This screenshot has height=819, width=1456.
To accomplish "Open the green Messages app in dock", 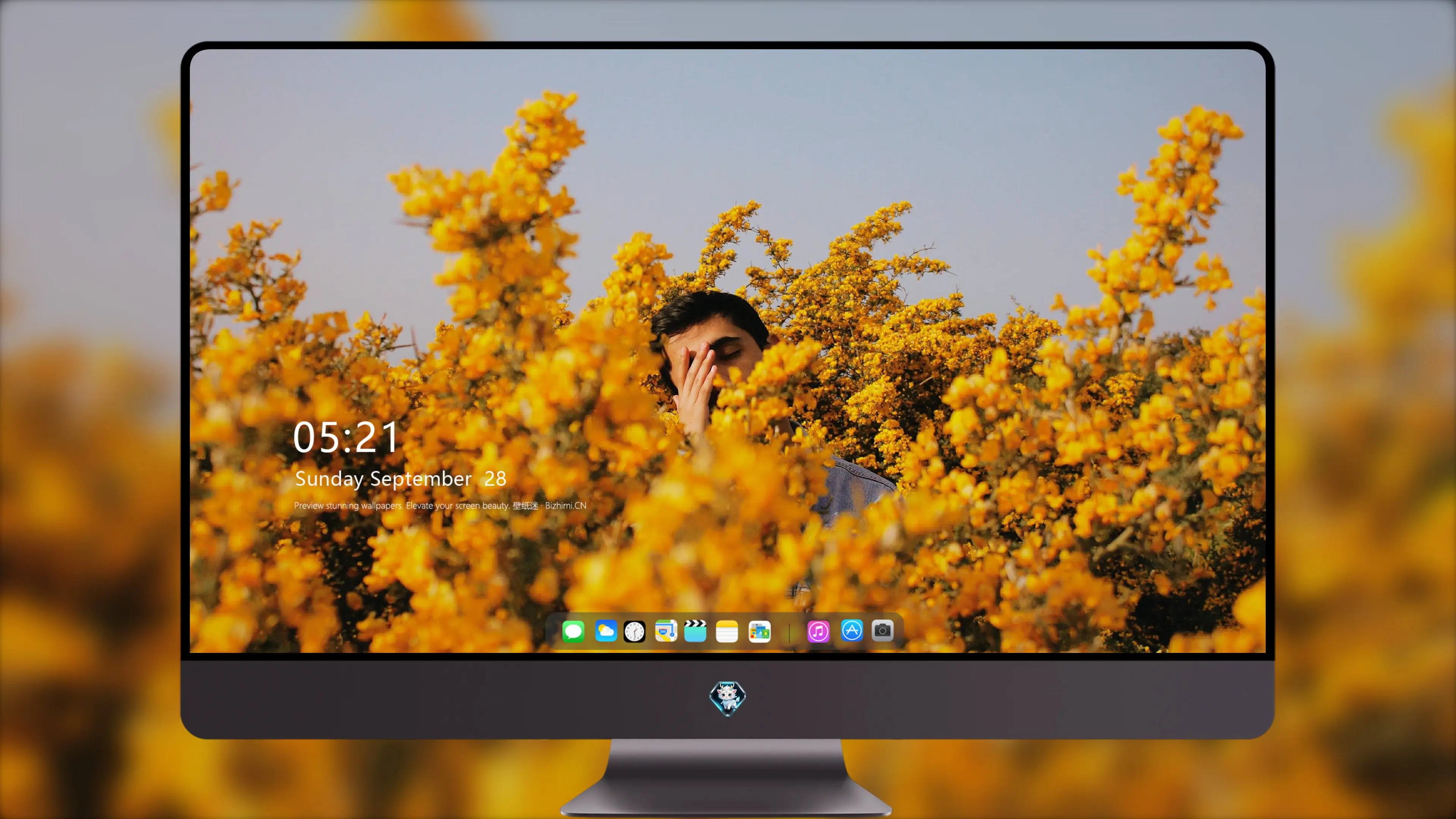I will click(x=573, y=631).
